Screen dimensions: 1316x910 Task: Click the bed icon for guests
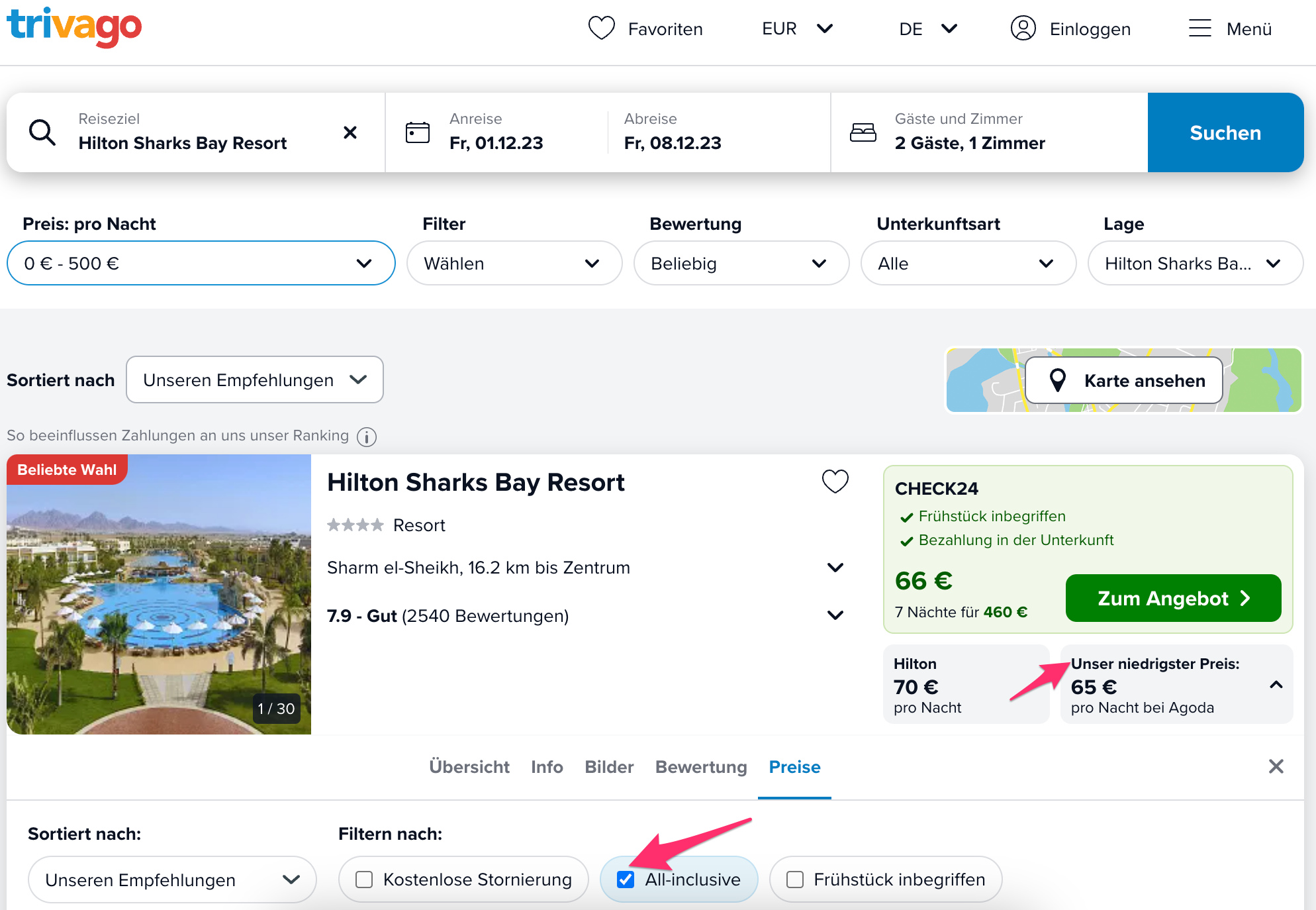tap(863, 132)
